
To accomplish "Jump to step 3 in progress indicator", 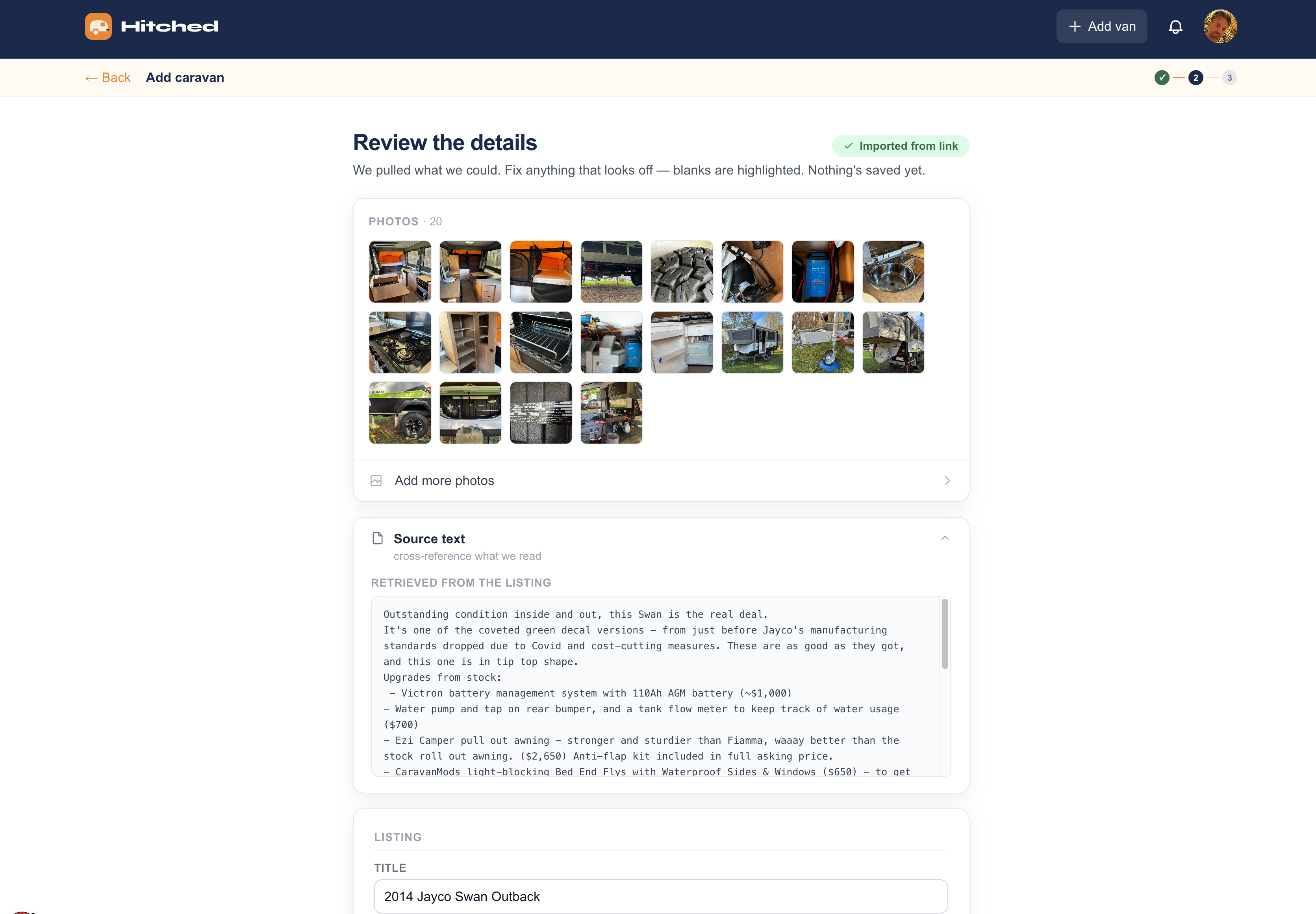I will tap(1229, 78).
